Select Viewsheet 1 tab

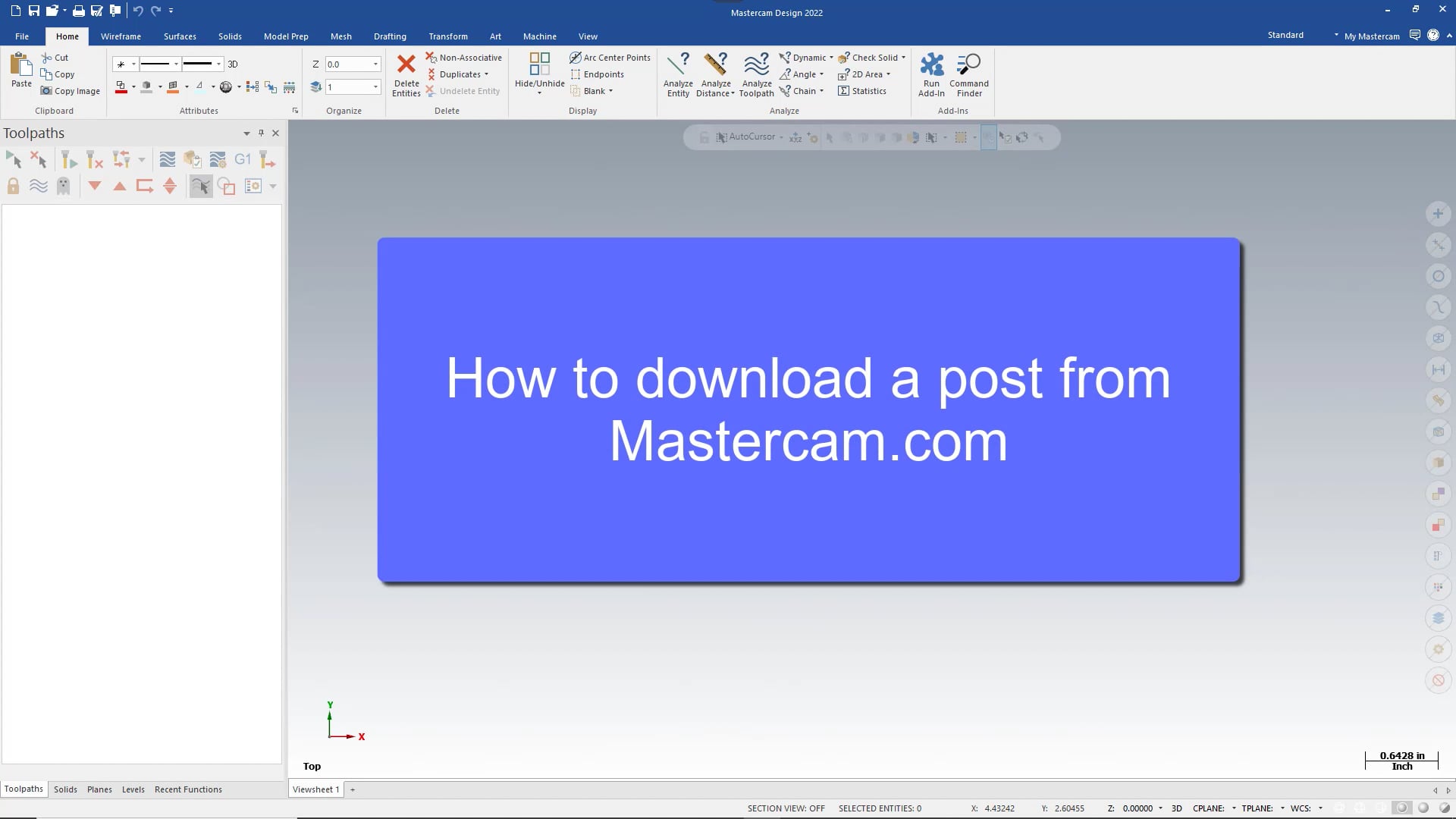[316, 789]
